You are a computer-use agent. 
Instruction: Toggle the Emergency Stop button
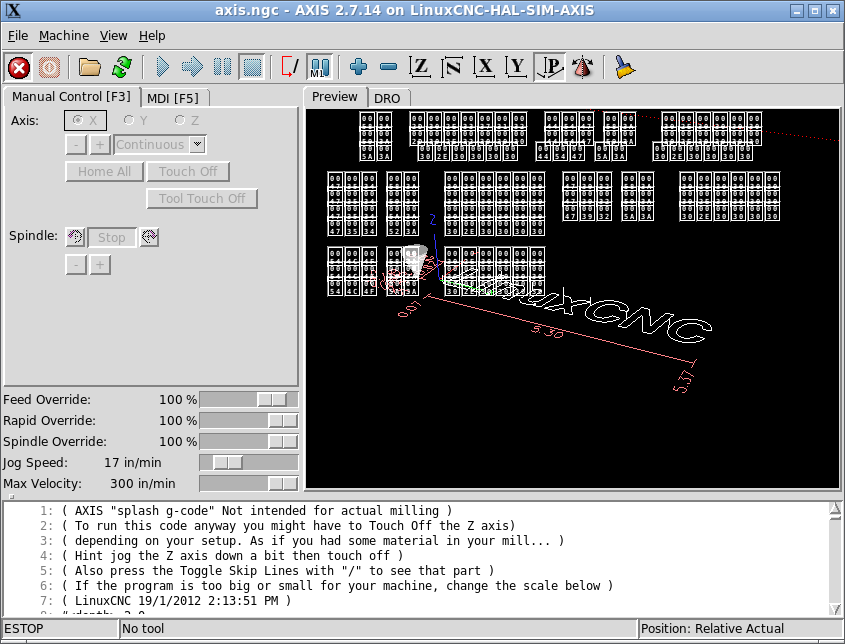[x=19, y=67]
